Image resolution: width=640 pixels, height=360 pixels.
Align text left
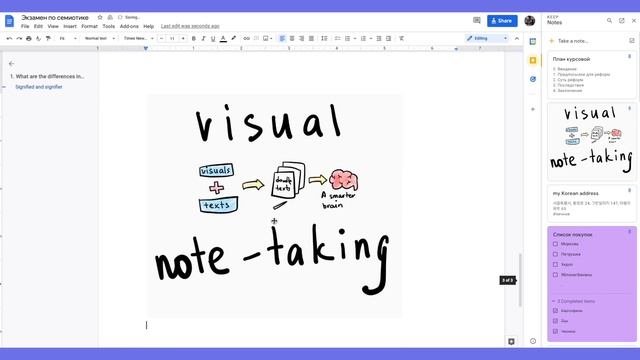[x=282, y=38]
